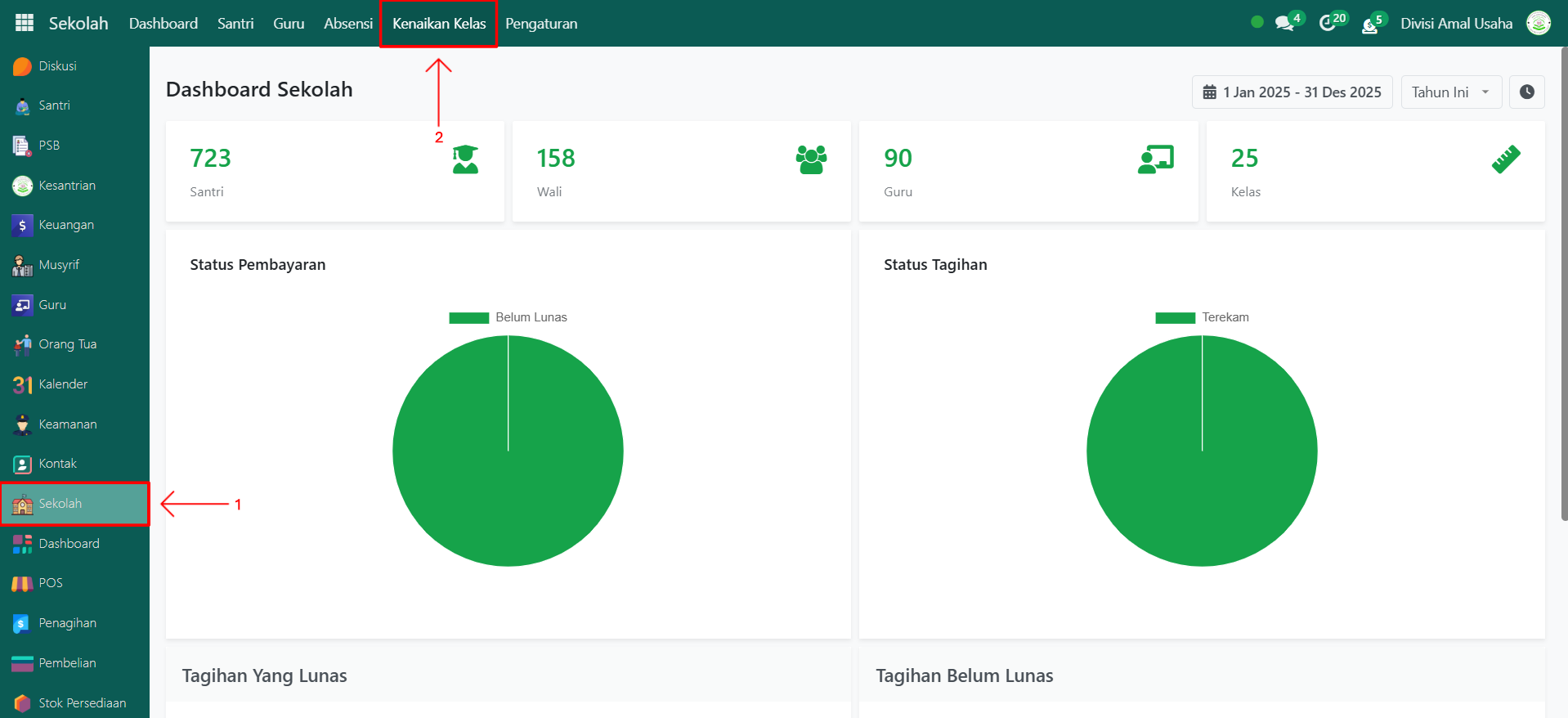Open the Keamanan sidebar app

[67, 424]
